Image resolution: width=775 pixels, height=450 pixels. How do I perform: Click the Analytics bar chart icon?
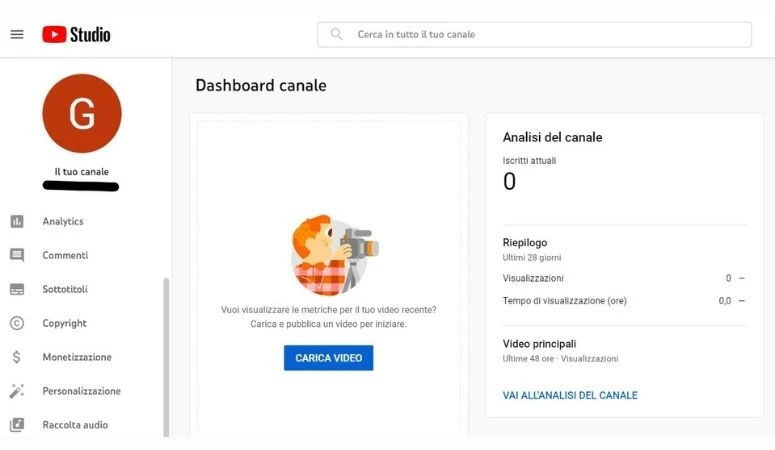pos(17,221)
